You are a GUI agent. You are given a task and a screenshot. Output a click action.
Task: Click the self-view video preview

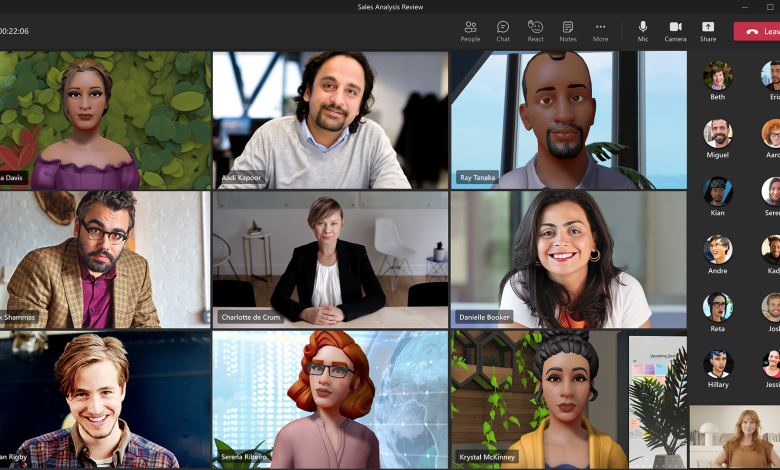point(735,437)
